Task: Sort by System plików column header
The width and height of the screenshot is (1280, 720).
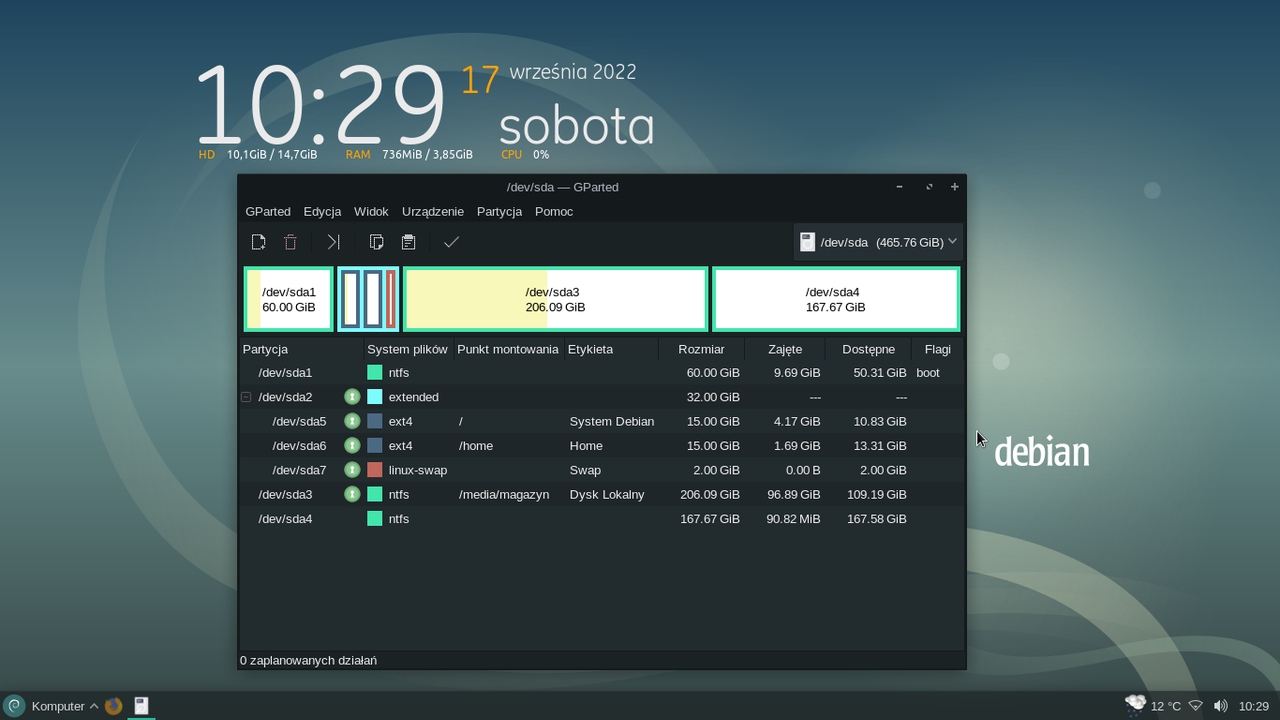Action: [408, 349]
